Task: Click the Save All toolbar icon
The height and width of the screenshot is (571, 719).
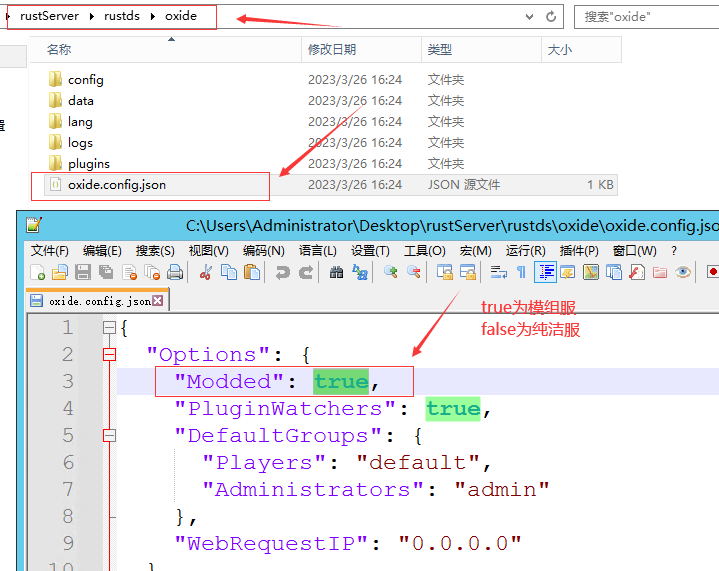Action: pos(106,272)
